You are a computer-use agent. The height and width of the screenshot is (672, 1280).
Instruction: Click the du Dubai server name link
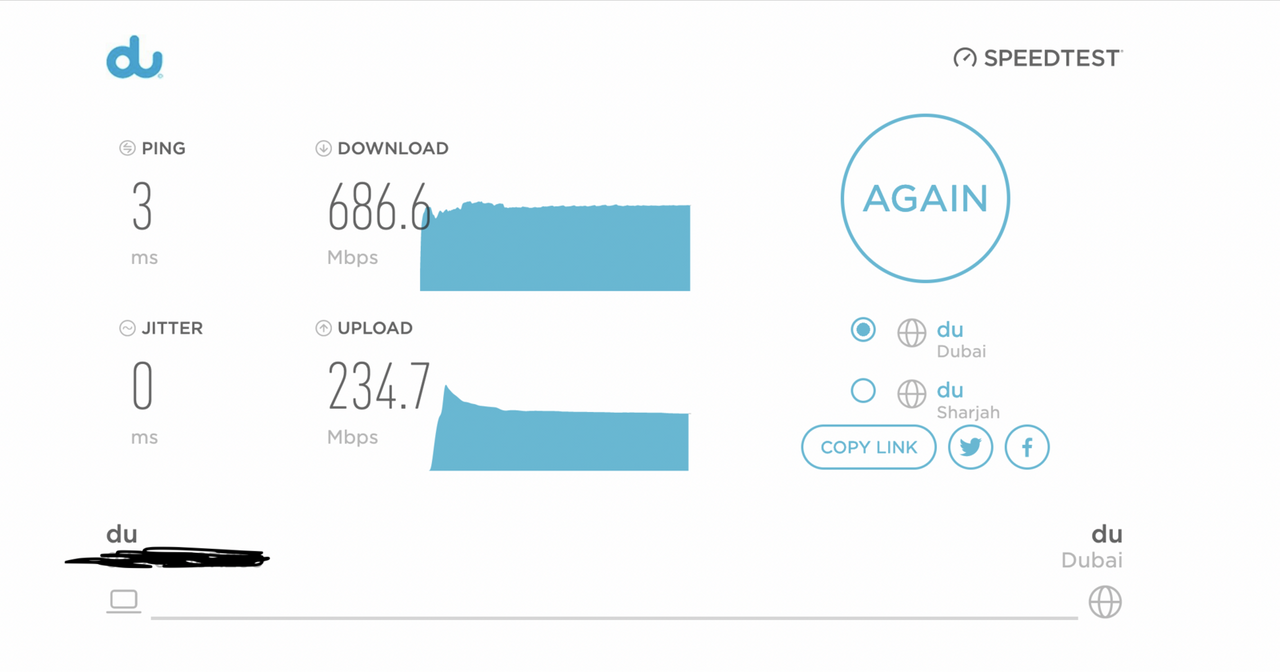click(x=950, y=329)
